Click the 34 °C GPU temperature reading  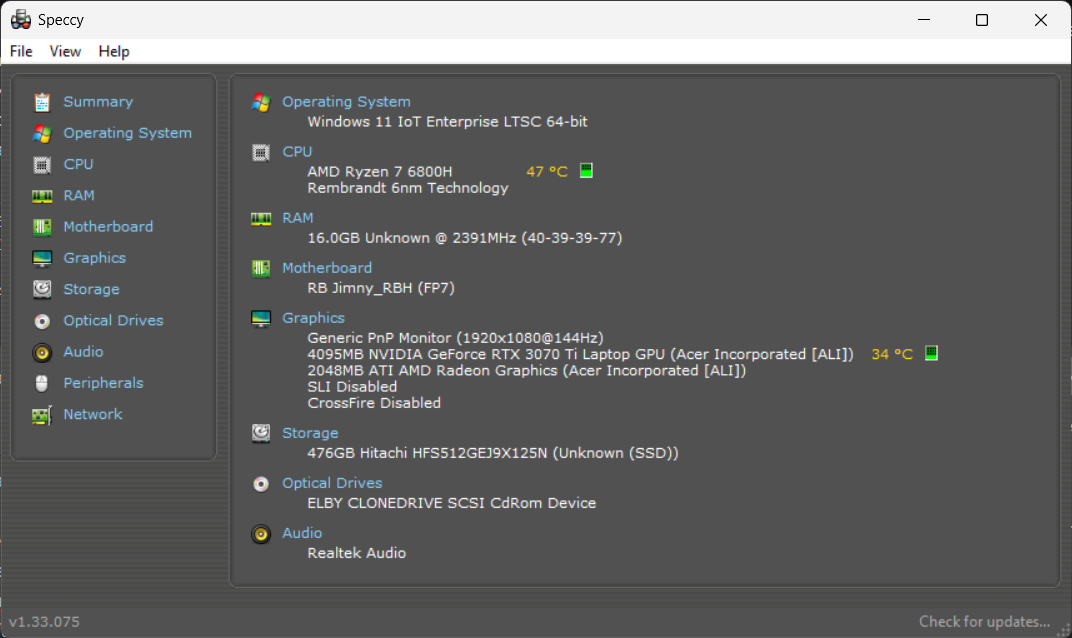(892, 354)
